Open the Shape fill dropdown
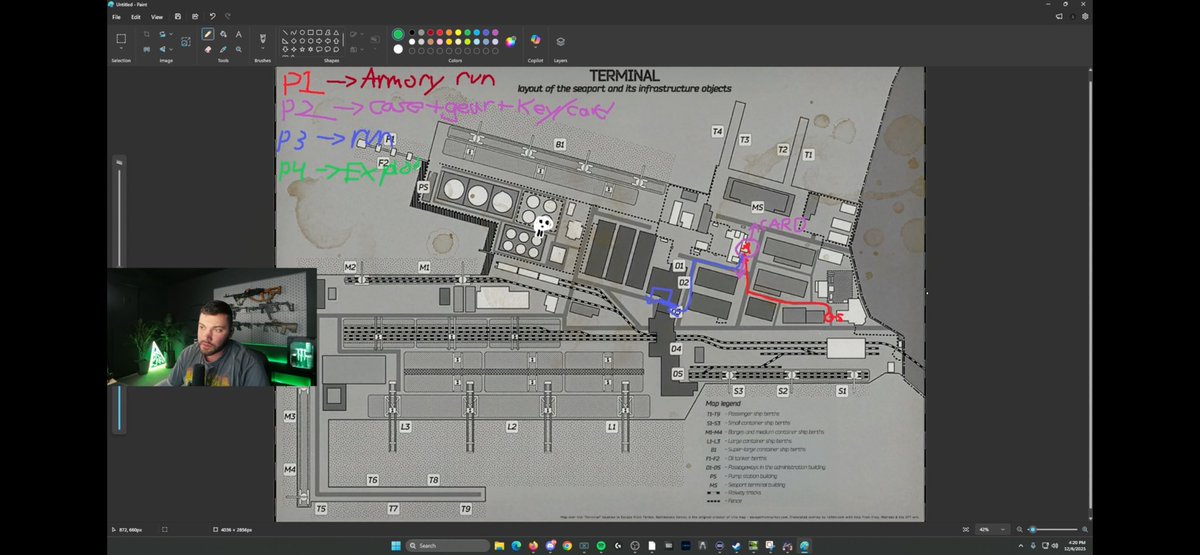1200x555 pixels. 357,49
